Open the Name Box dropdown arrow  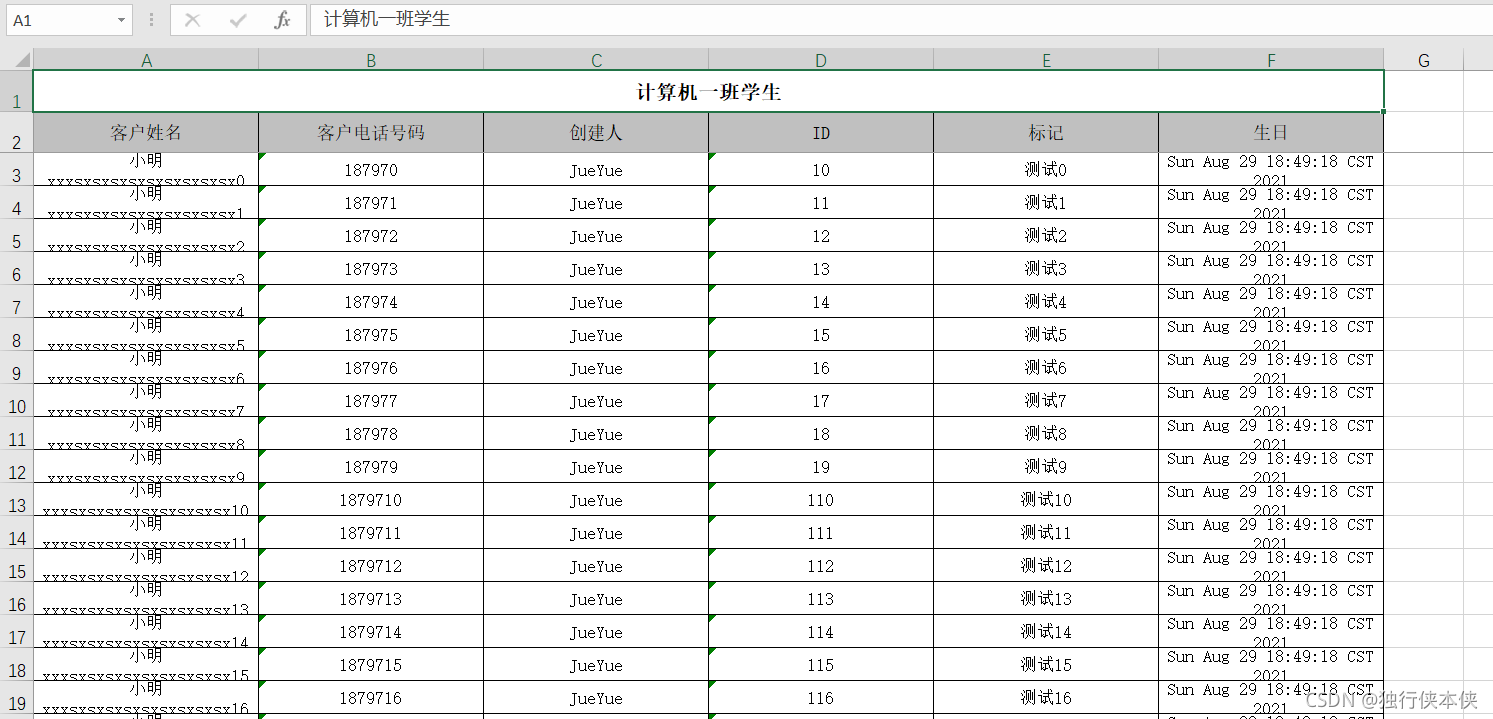coord(122,20)
